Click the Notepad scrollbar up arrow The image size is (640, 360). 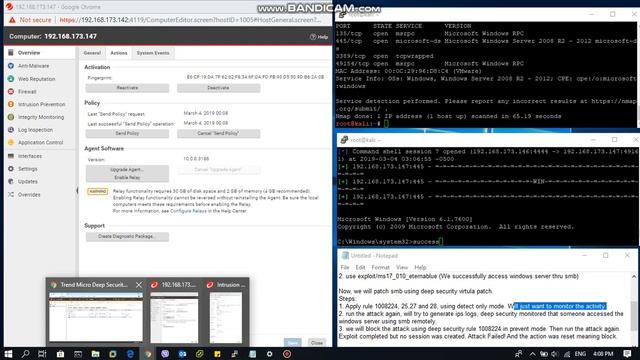633,277
